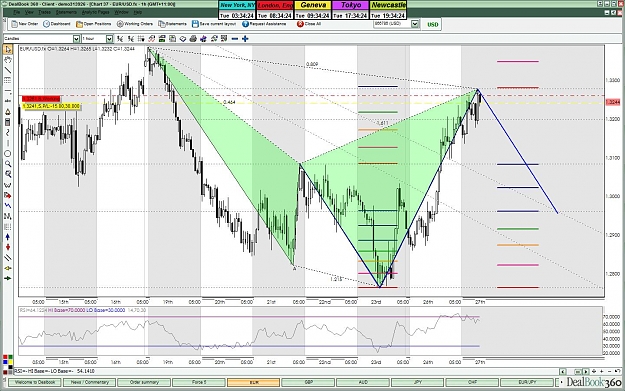Click the blue plus zoom in icon
Image resolution: width=625 pixels, height=391 pixels.
pos(245,39)
